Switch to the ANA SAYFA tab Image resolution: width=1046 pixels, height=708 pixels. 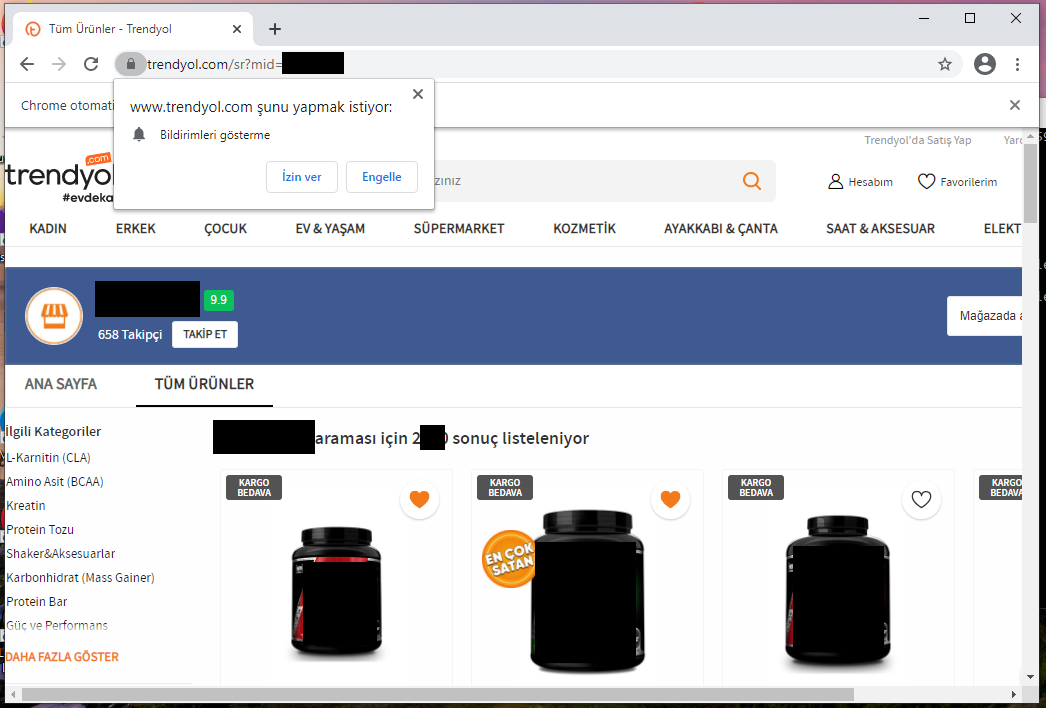click(61, 384)
